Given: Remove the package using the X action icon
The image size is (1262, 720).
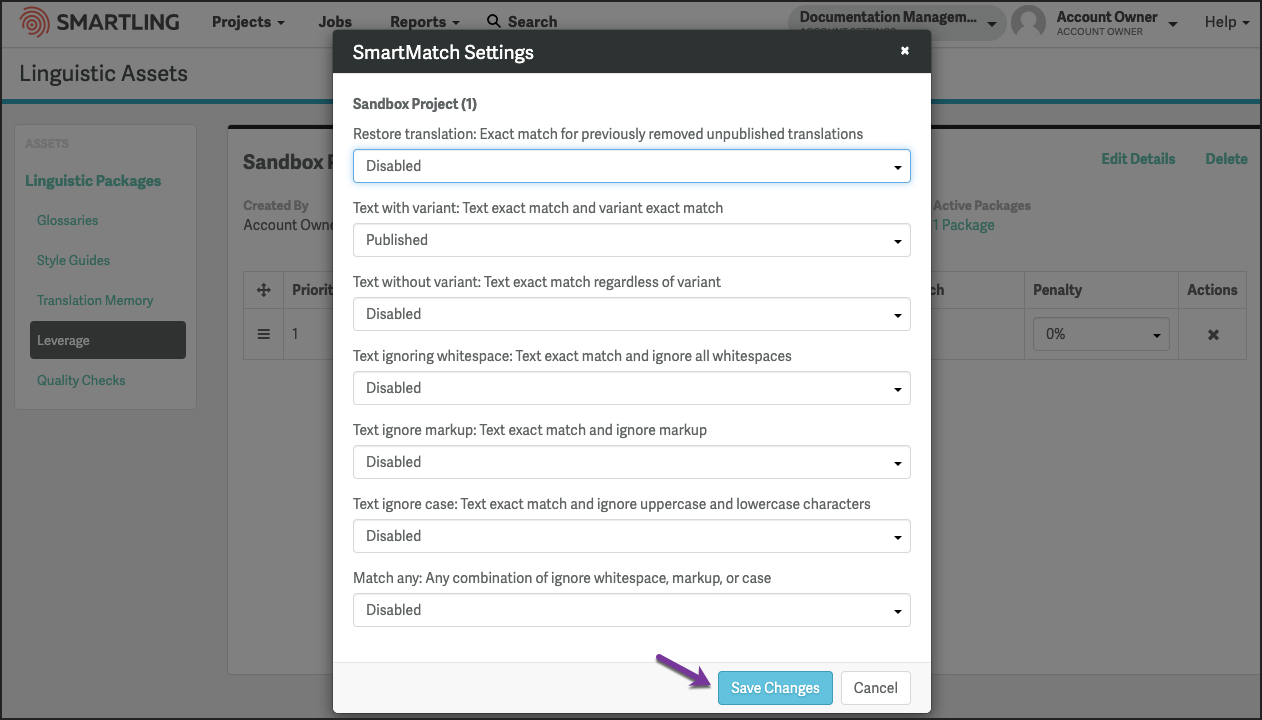Looking at the screenshot, I should 1213,335.
